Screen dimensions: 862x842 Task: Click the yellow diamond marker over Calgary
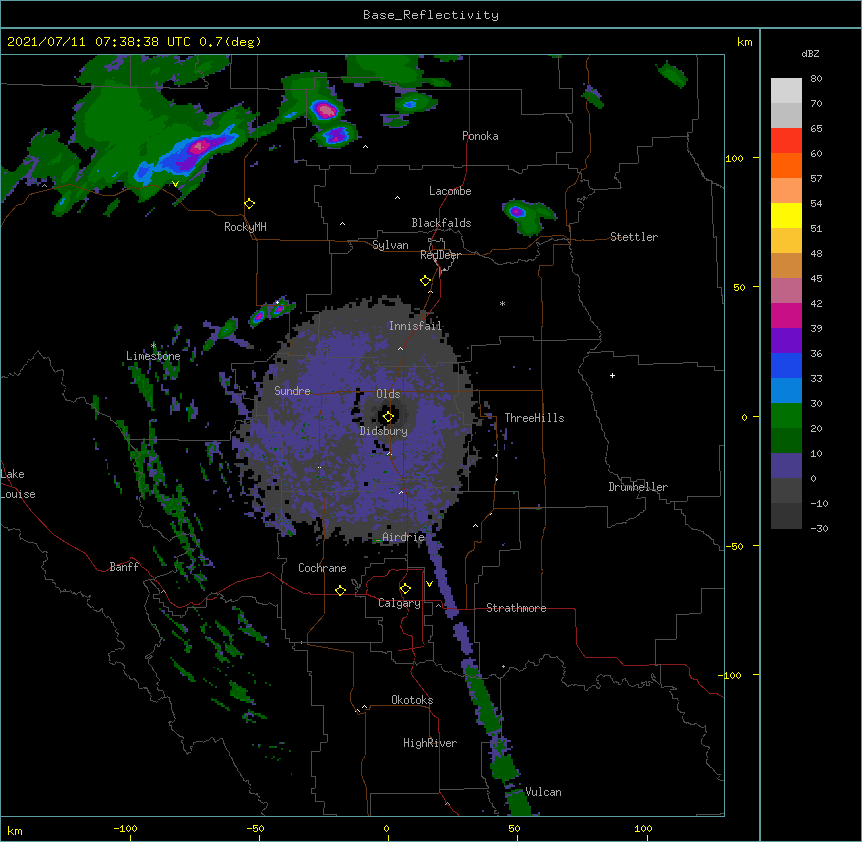pos(405,589)
